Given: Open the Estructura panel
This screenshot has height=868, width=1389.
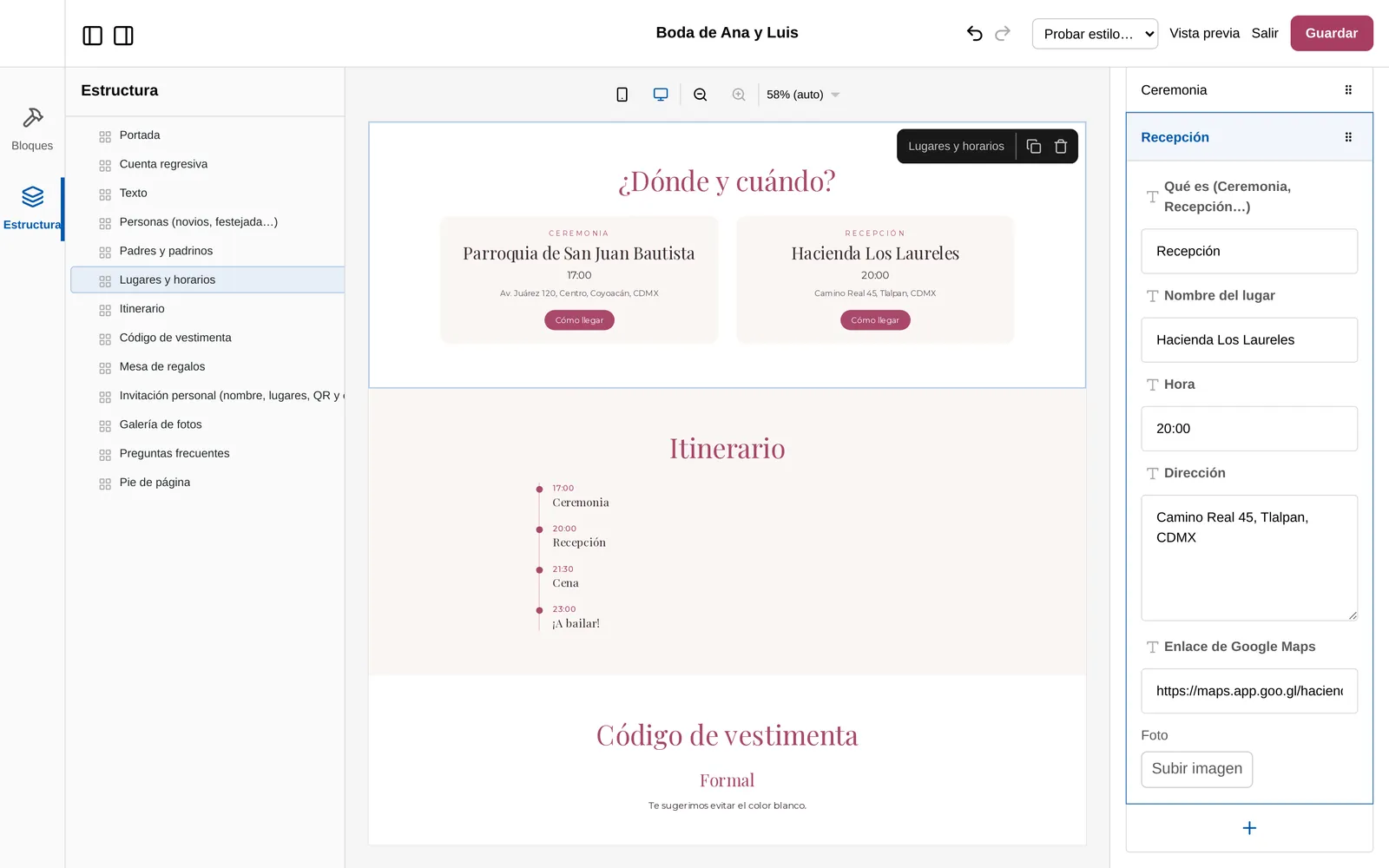Looking at the screenshot, I should (32, 208).
